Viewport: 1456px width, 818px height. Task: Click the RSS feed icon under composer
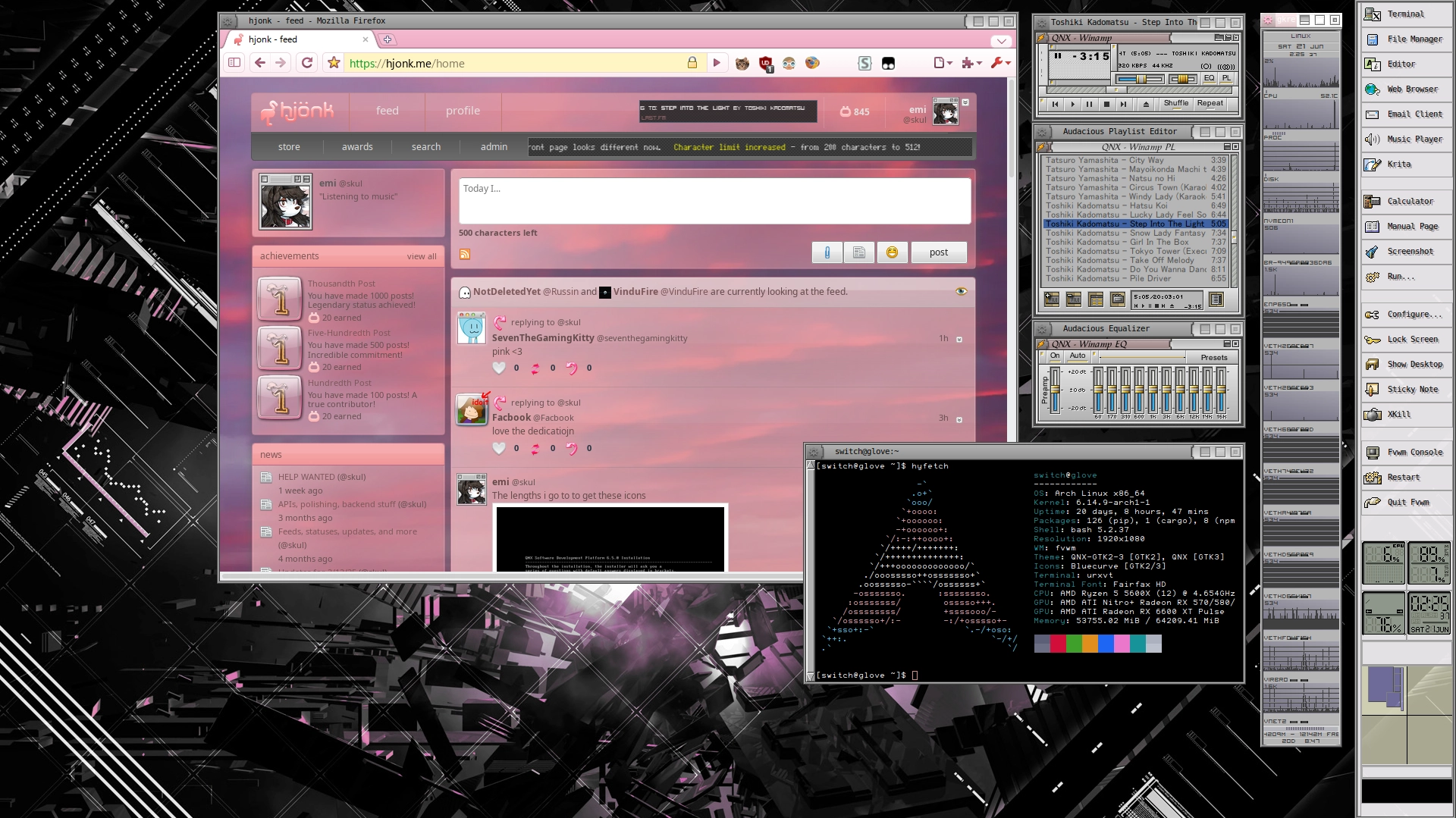[x=465, y=254]
